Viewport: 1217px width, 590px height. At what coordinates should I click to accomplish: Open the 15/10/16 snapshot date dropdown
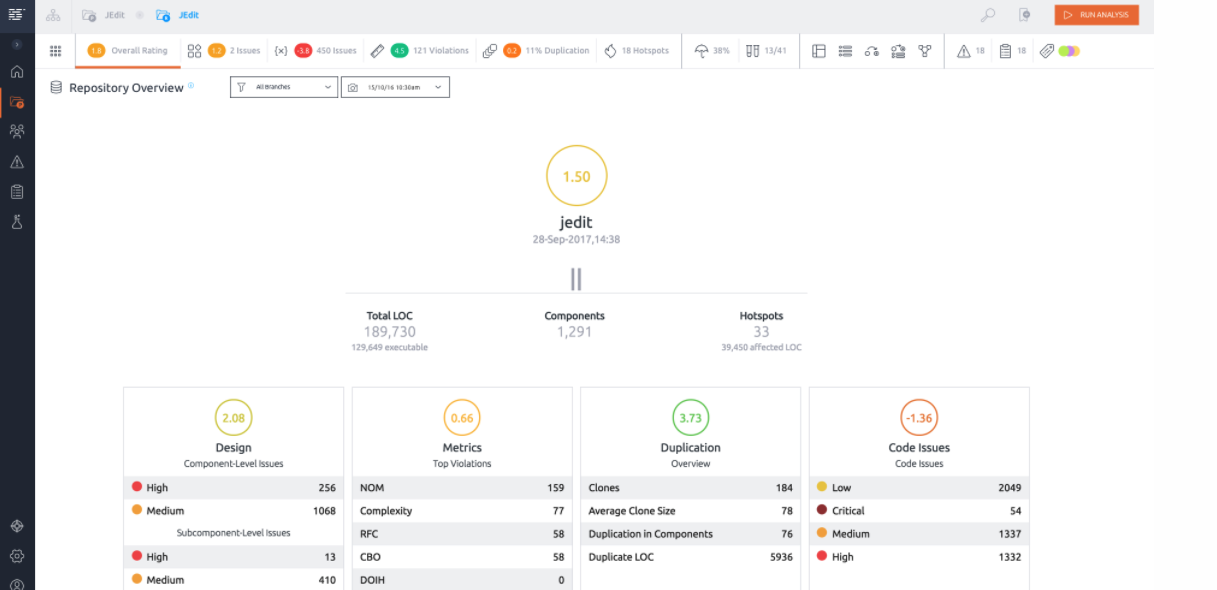395,87
